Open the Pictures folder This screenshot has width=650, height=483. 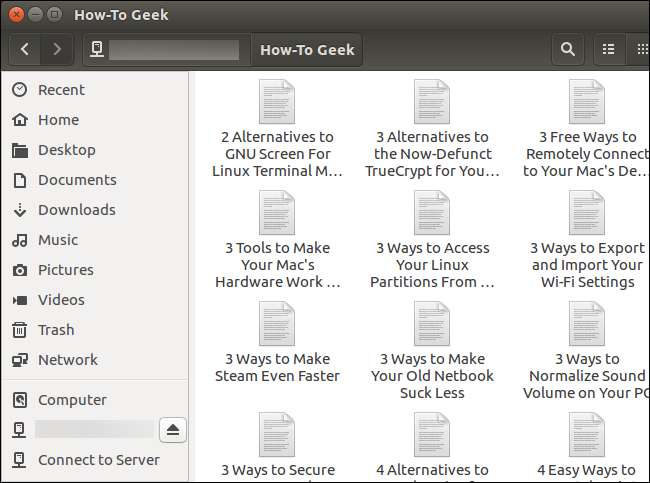[x=65, y=270]
